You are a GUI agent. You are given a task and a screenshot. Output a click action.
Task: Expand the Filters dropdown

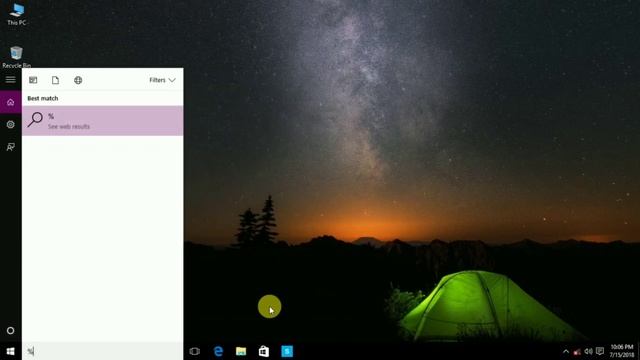coord(162,80)
